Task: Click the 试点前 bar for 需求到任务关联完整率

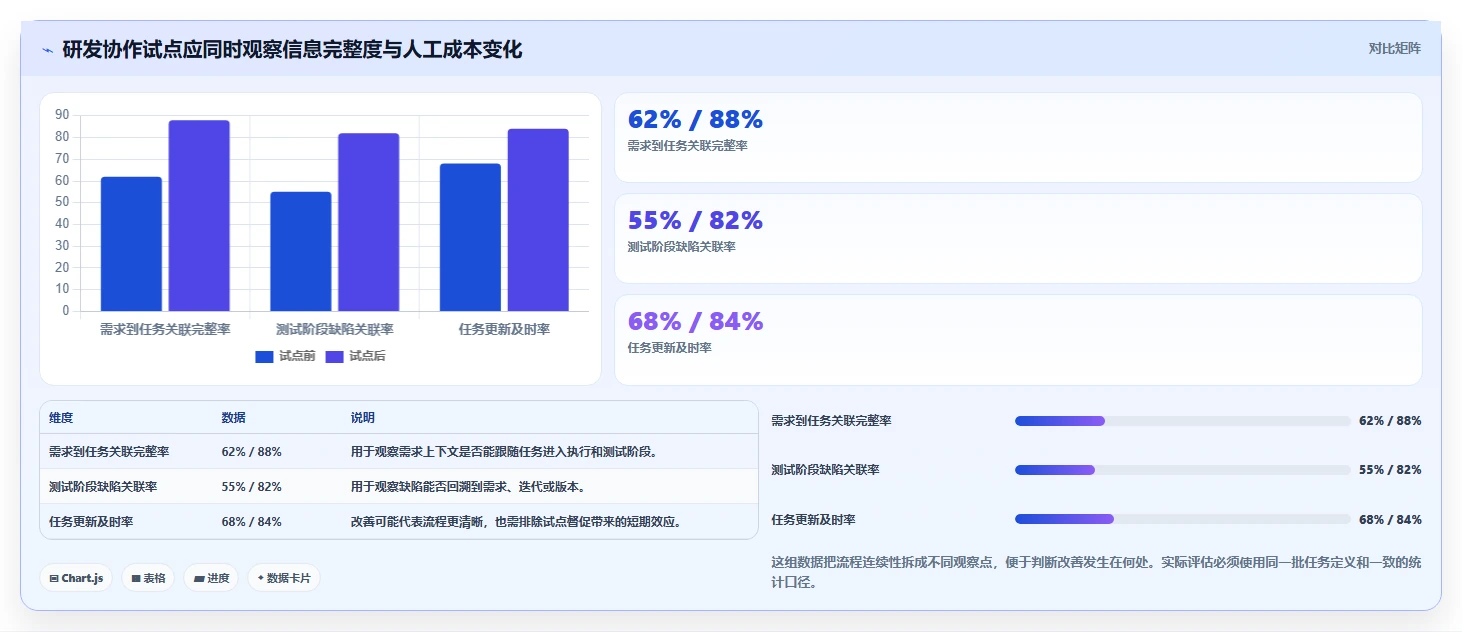Action: point(131,244)
